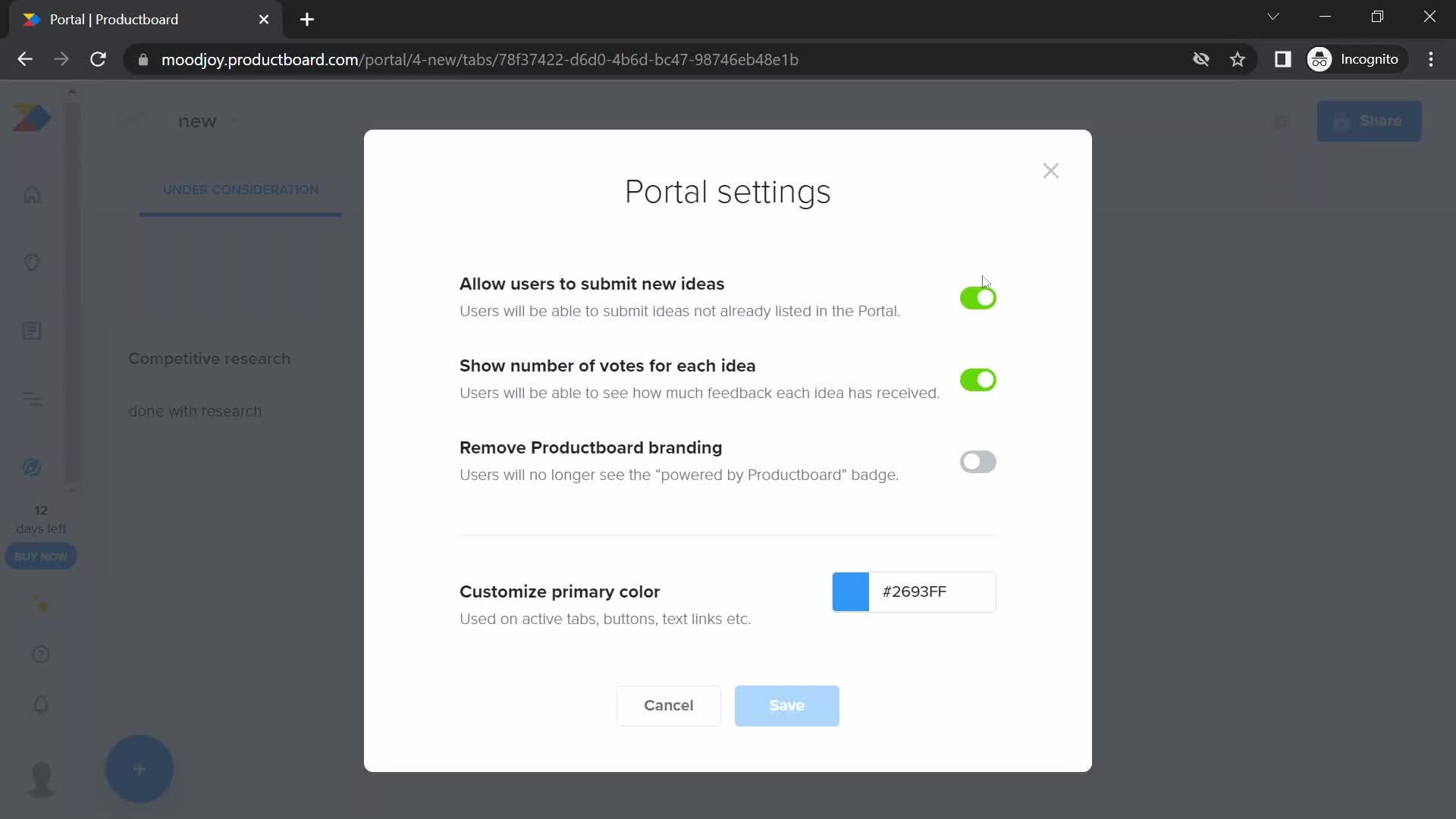
Task: Close the Portal settings dialog
Action: (1050, 171)
